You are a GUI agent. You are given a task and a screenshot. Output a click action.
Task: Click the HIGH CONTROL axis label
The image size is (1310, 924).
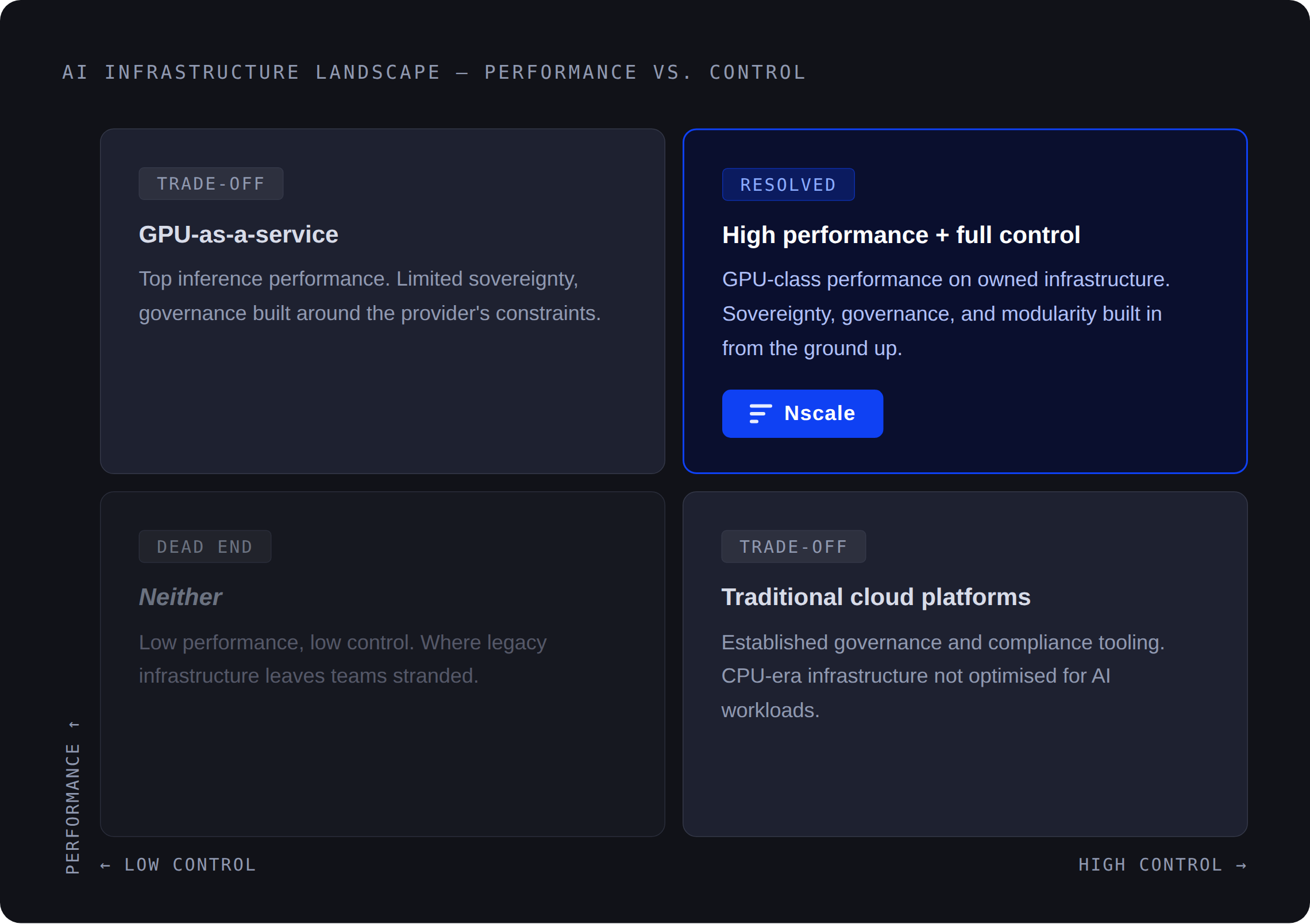point(1150,865)
